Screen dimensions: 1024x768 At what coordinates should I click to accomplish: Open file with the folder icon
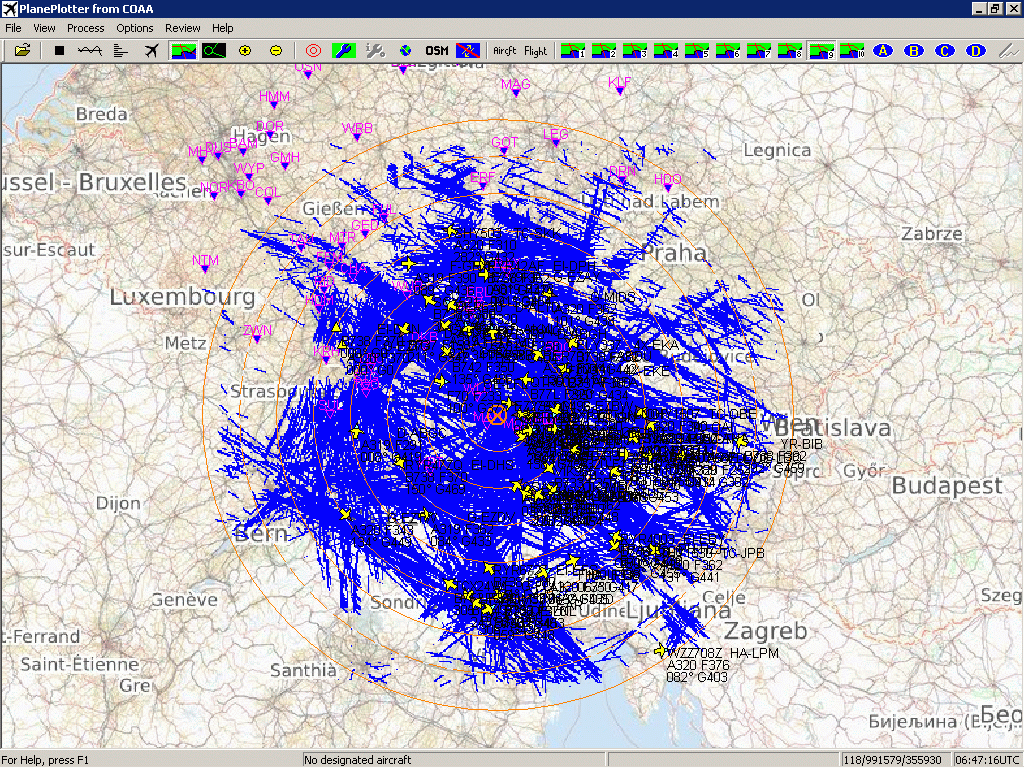coord(22,50)
